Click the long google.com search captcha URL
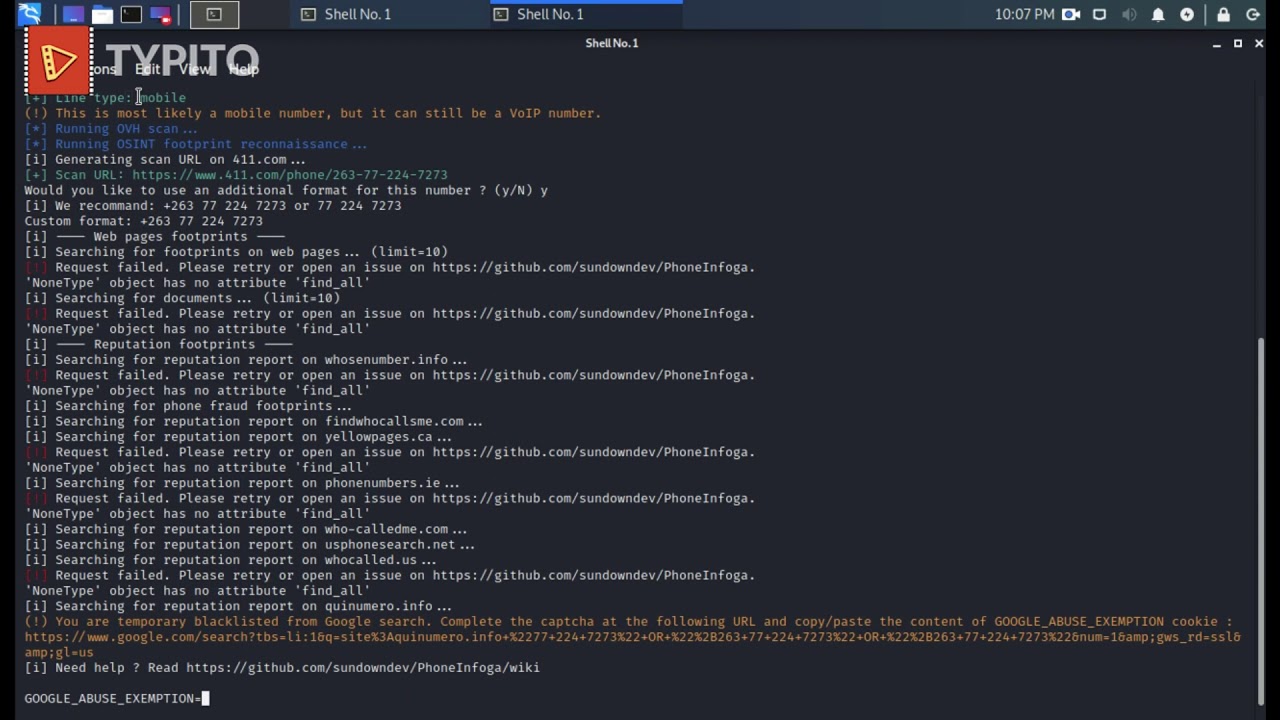 (x=632, y=644)
